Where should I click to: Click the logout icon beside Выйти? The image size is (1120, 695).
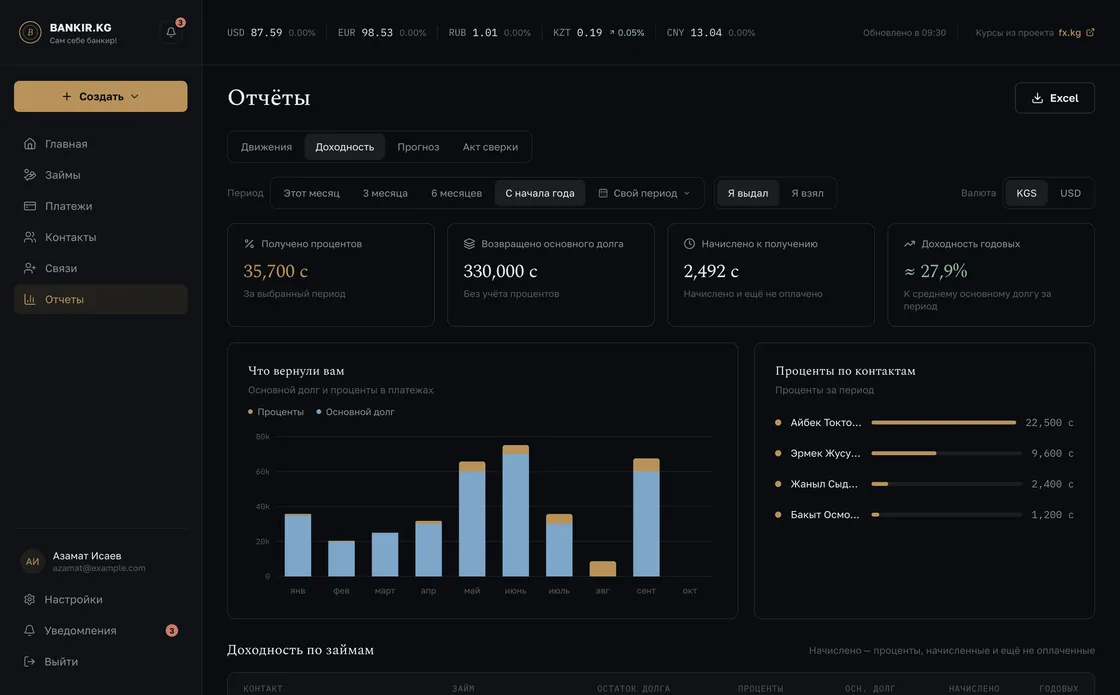29,661
